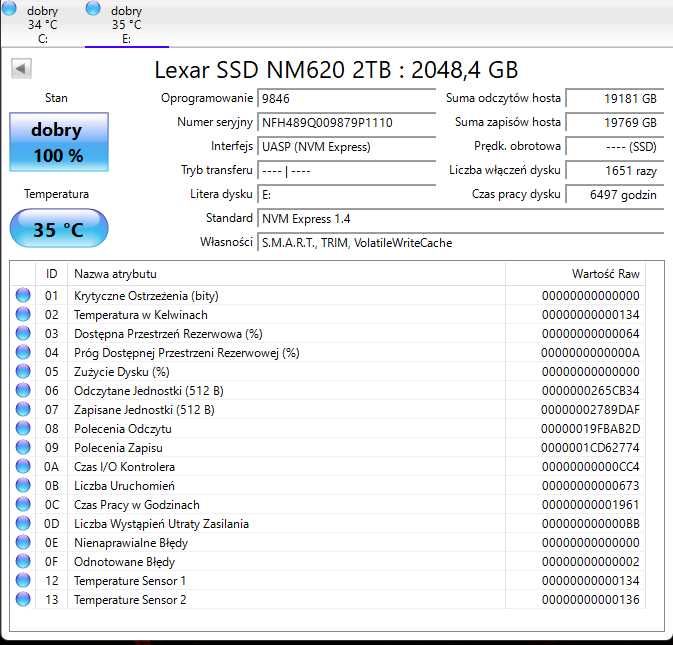Screen dimensions: 673x645
Task: Click the Standard field NVM Express 1.4
Action: [461, 218]
